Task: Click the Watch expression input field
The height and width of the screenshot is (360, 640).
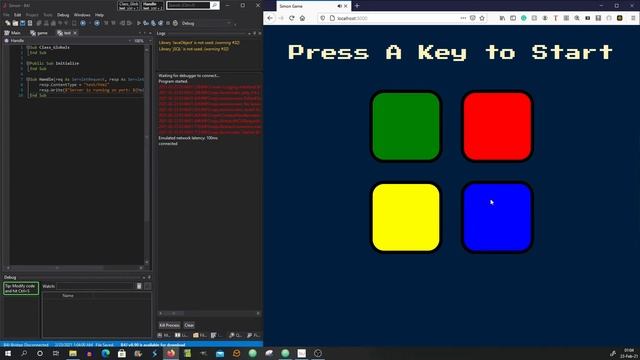Action: pyautogui.click(x=96, y=286)
